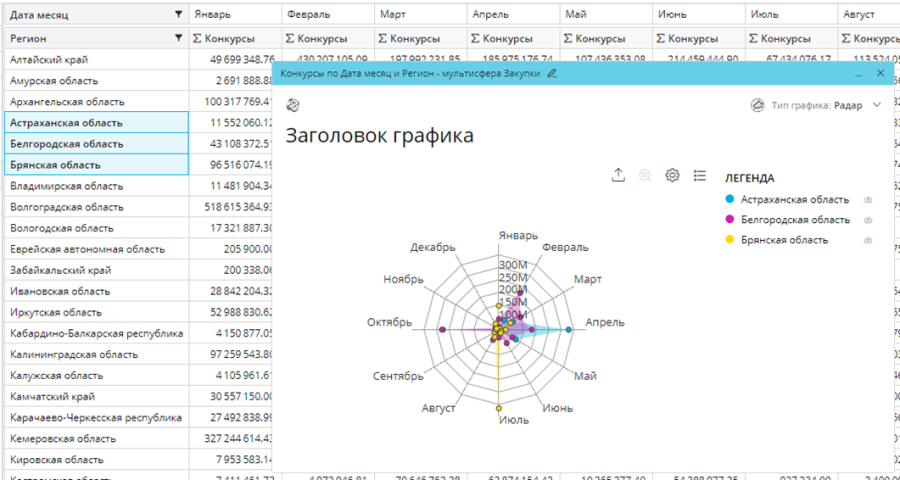
Task: Toggle visibility of the Белгородская область series
Action: pyautogui.click(x=868, y=220)
